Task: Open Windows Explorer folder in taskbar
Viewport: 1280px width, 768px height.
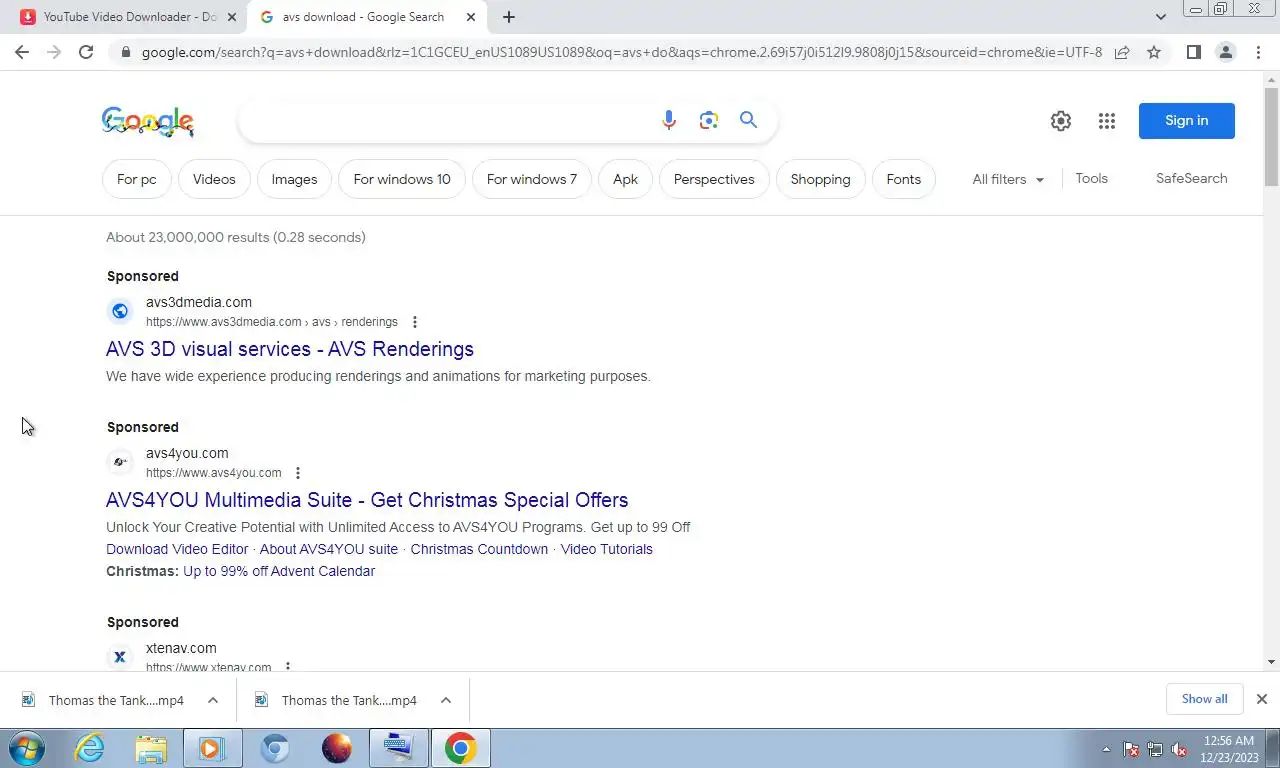Action: 151,748
